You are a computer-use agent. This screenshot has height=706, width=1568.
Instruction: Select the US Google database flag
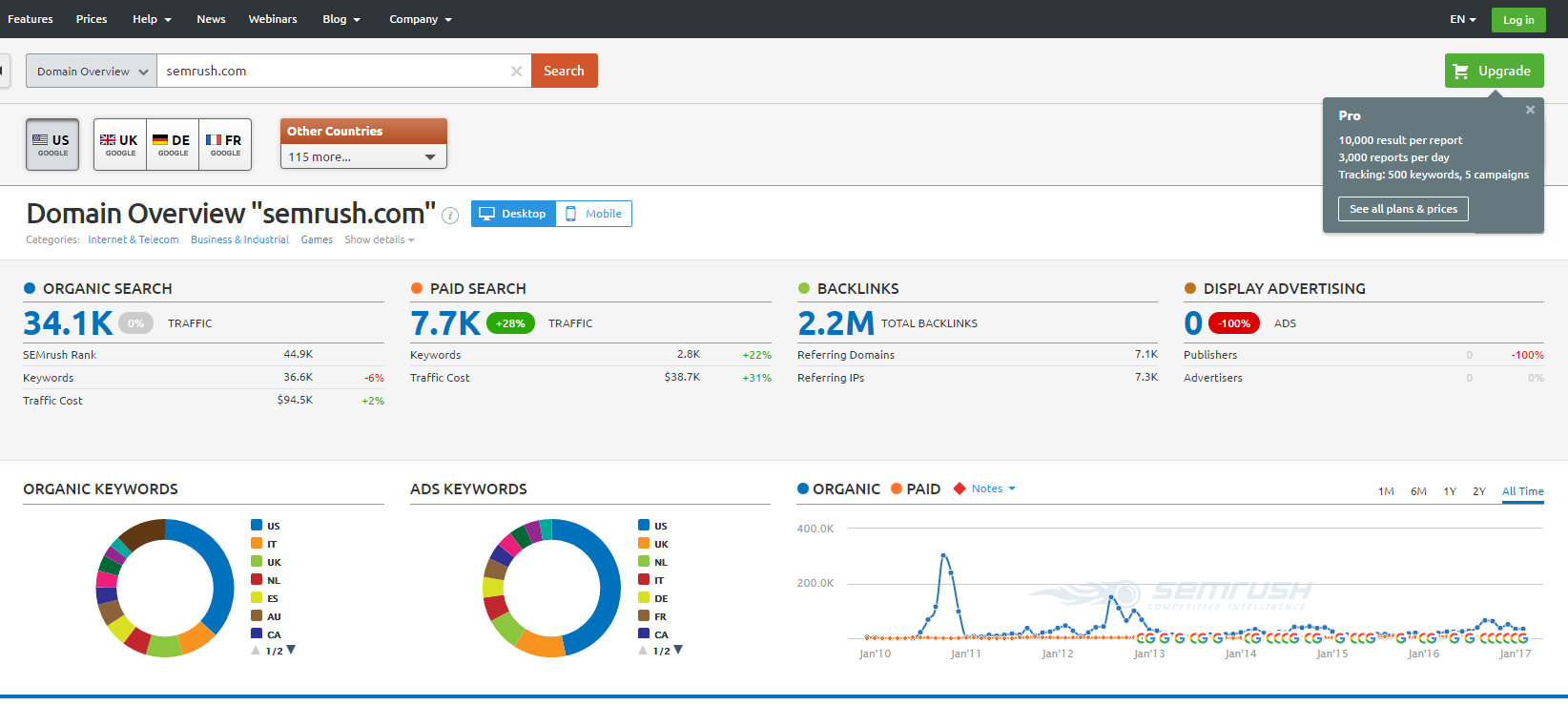tap(52, 145)
